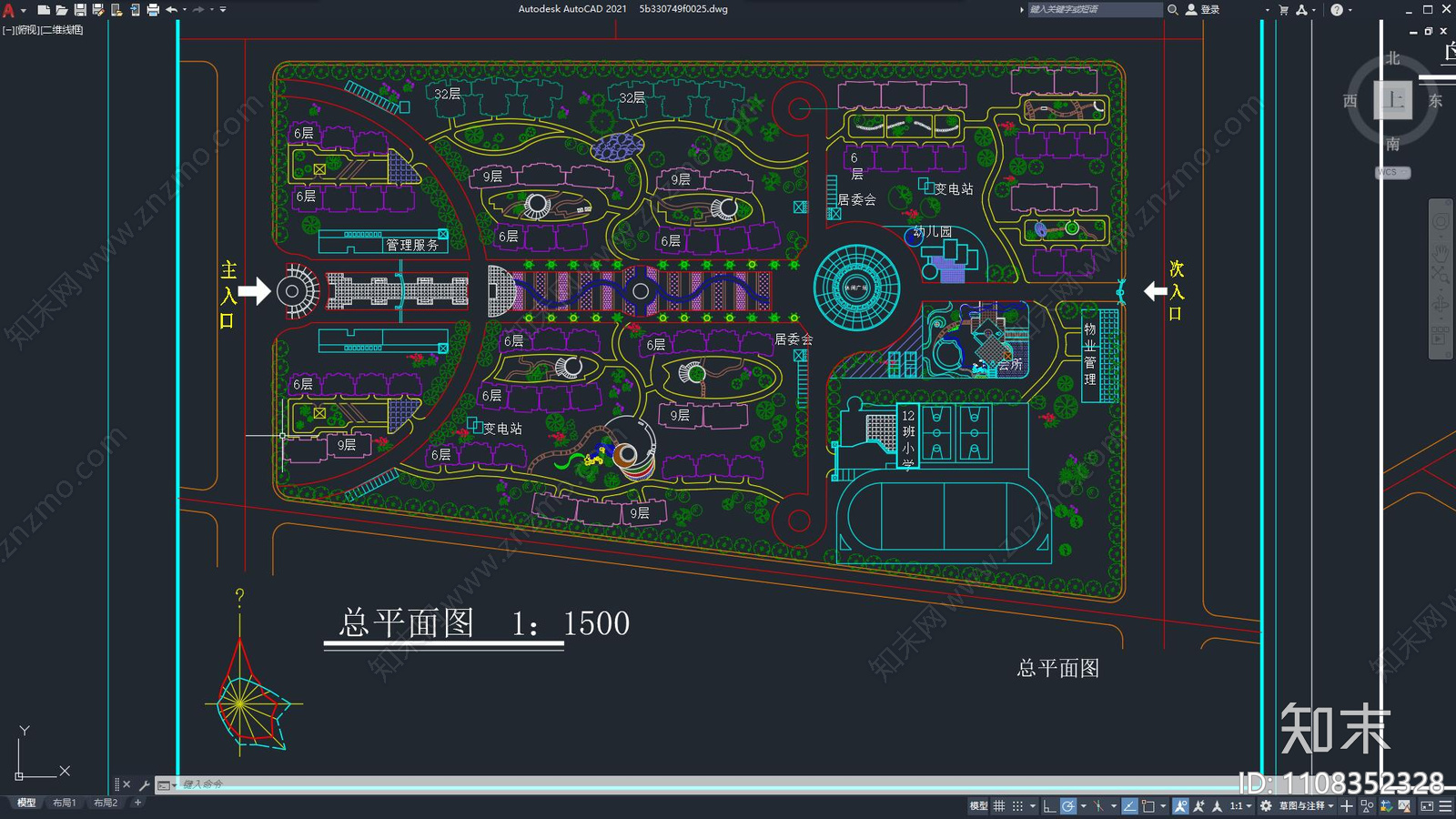The height and width of the screenshot is (819, 1456).
Task: Click the isolate objects icon in status bar
Action: pyautogui.click(x=1366, y=805)
